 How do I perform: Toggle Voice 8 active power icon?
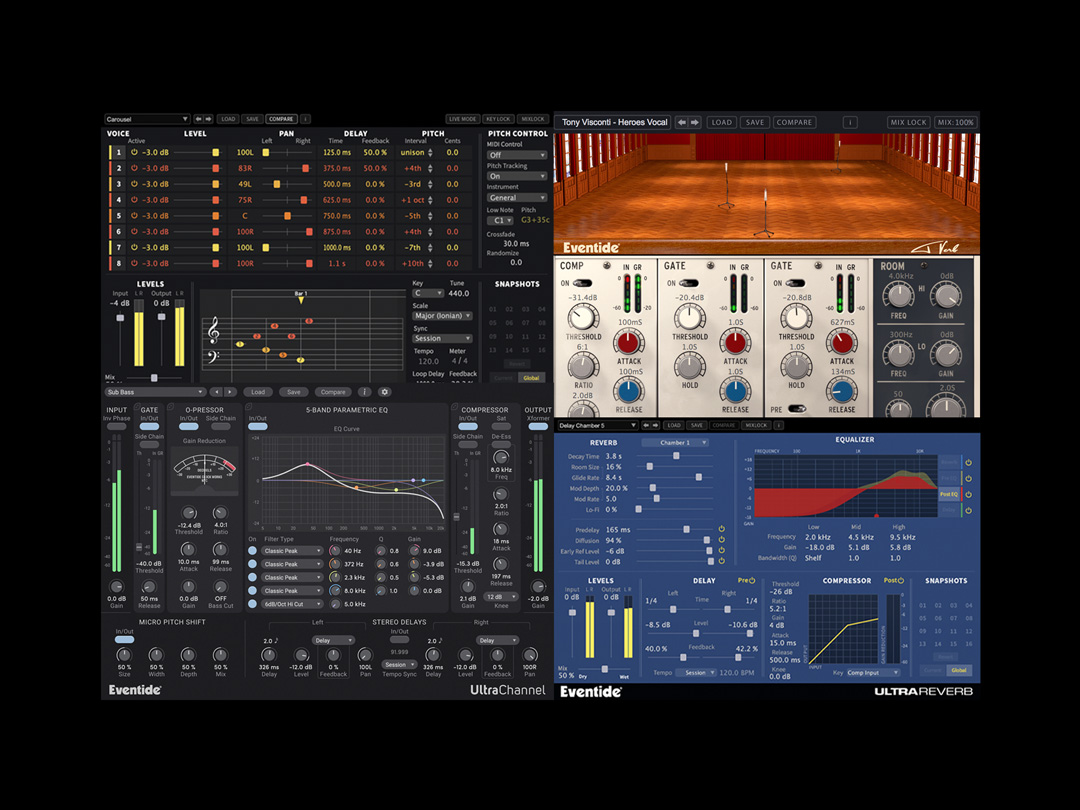point(134,263)
